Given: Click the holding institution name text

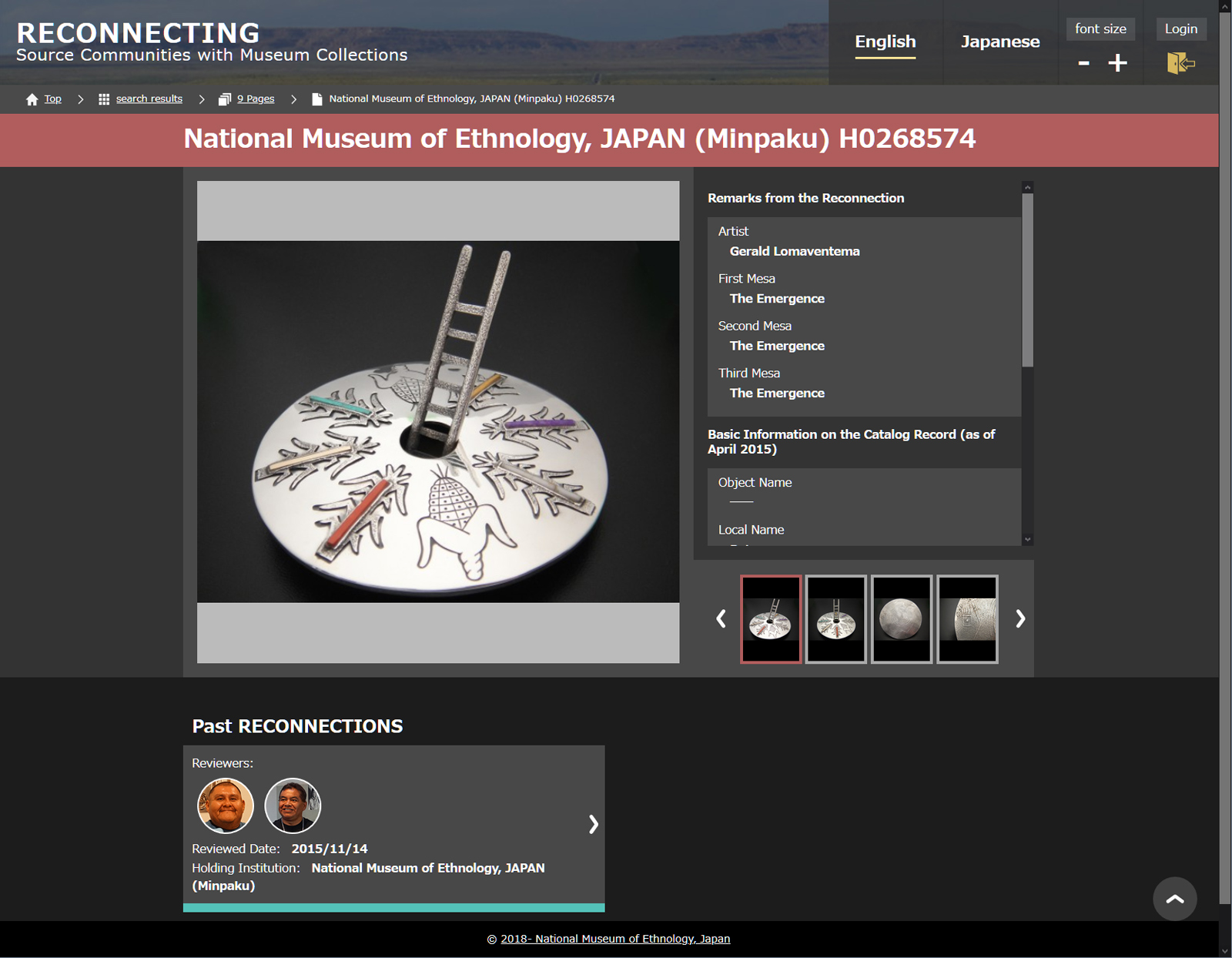Looking at the screenshot, I should (x=368, y=876).
